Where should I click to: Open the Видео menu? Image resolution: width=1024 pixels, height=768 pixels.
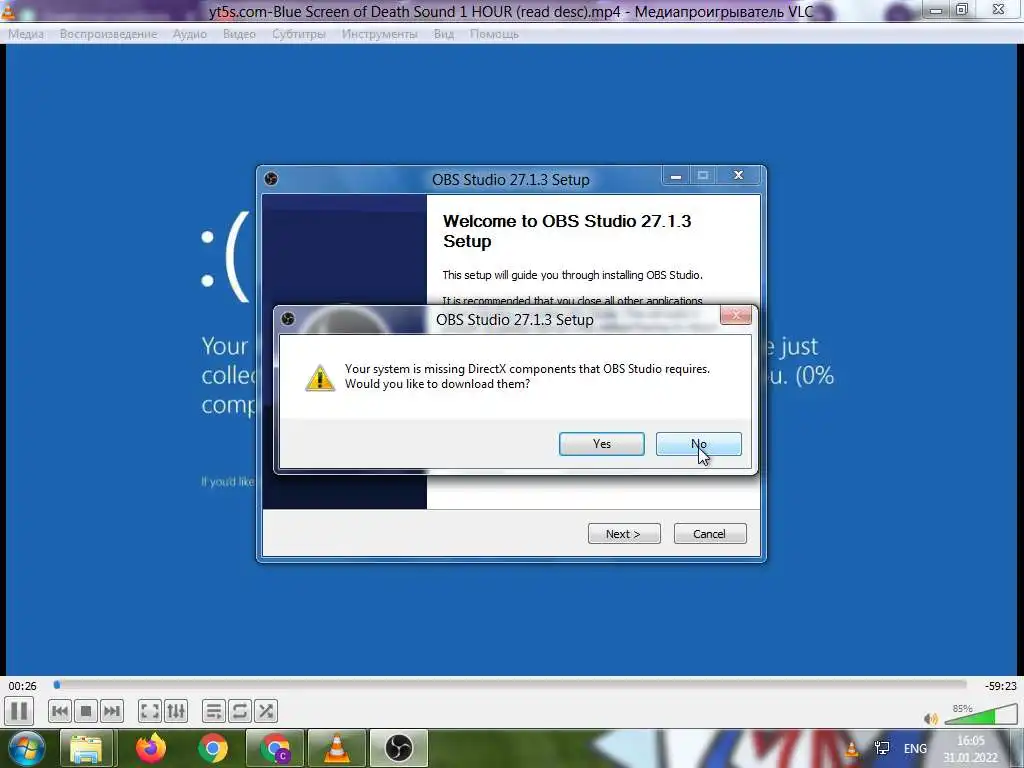pos(239,34)
